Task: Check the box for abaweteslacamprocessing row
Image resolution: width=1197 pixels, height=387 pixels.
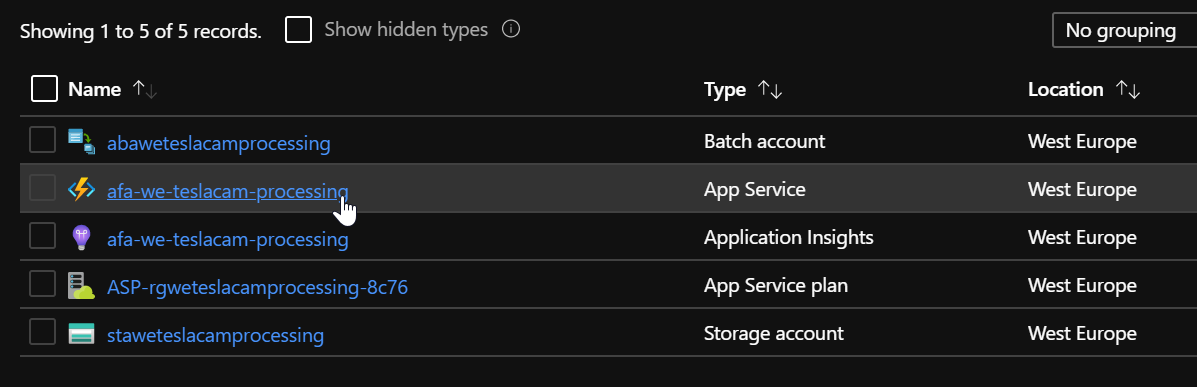Action: [x=43, y=140]
